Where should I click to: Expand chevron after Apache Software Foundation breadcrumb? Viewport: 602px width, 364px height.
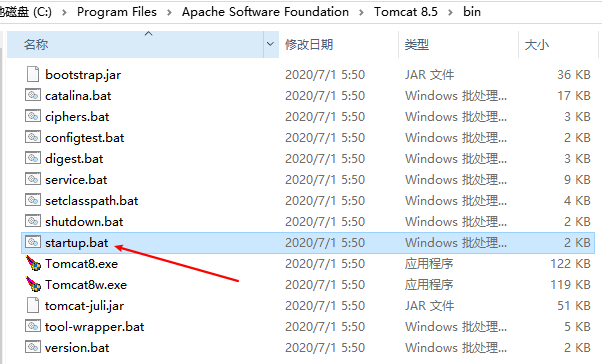point(361,12)
